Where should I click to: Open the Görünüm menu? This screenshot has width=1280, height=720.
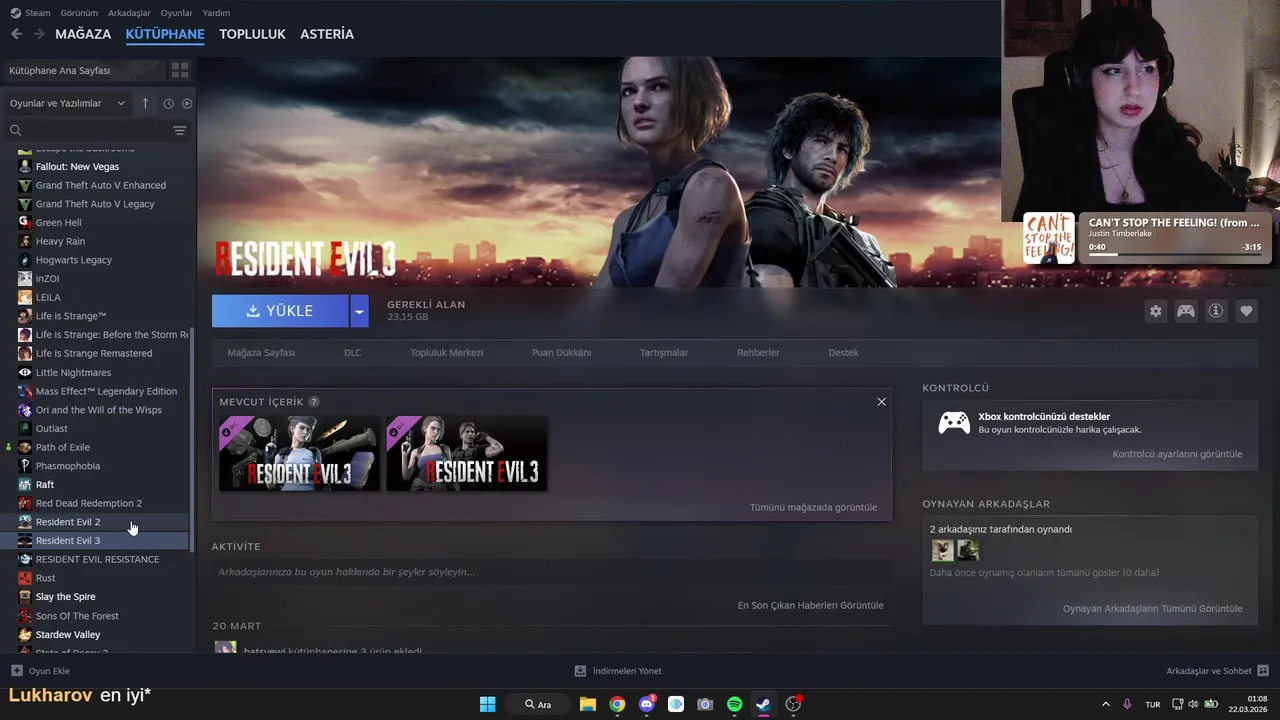(79, 13)
